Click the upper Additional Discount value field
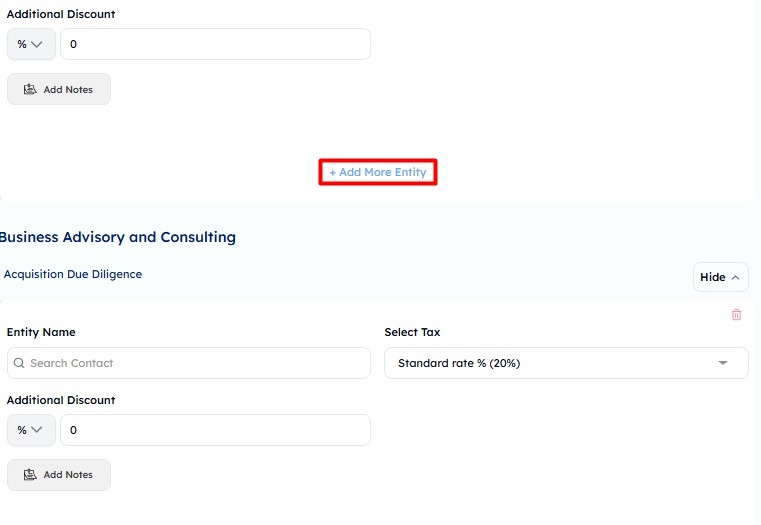Screen dimensions: 761x525 [x=215, y=44]
